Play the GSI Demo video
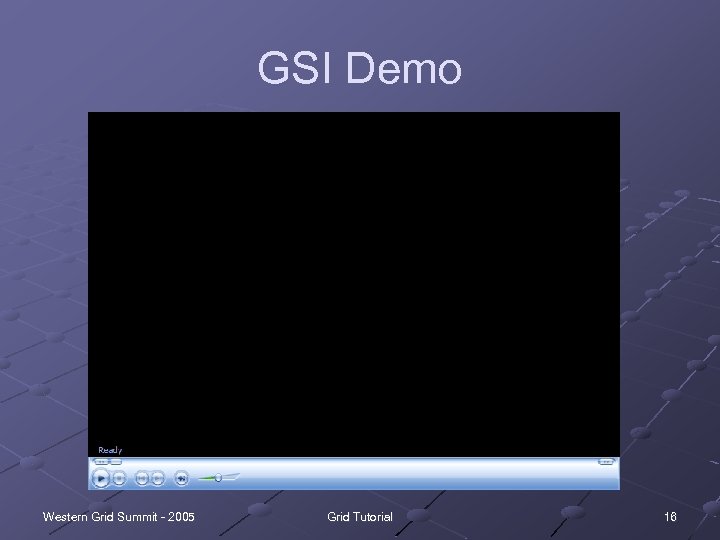720x540 pixels. (x=101, y=478)
